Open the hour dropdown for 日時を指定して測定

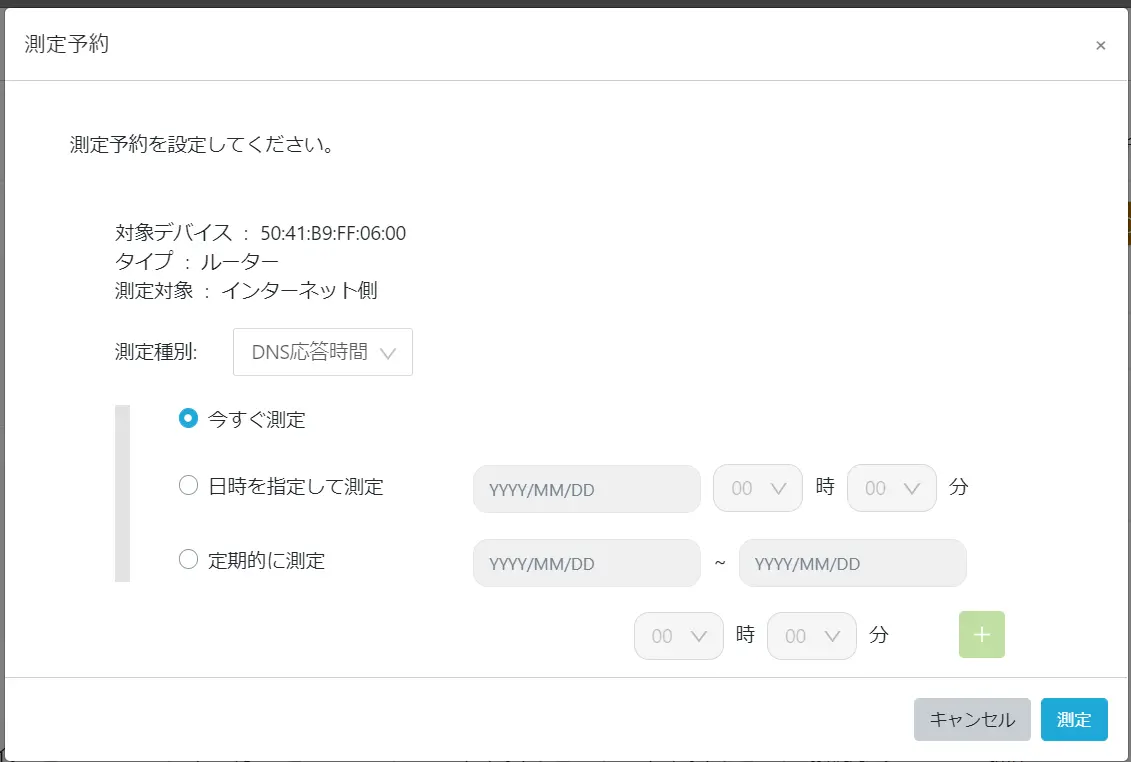(x=757, y=489)
